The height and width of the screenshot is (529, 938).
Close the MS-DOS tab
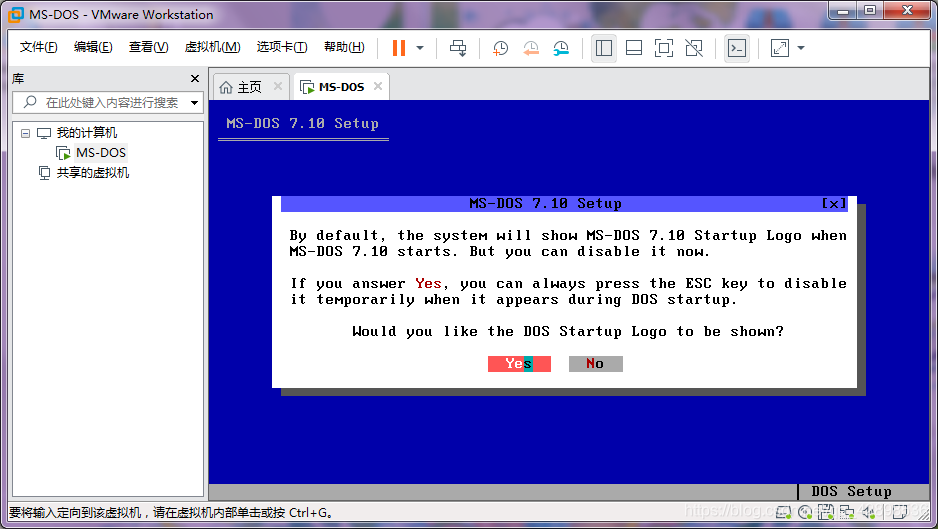pos(377,86)
